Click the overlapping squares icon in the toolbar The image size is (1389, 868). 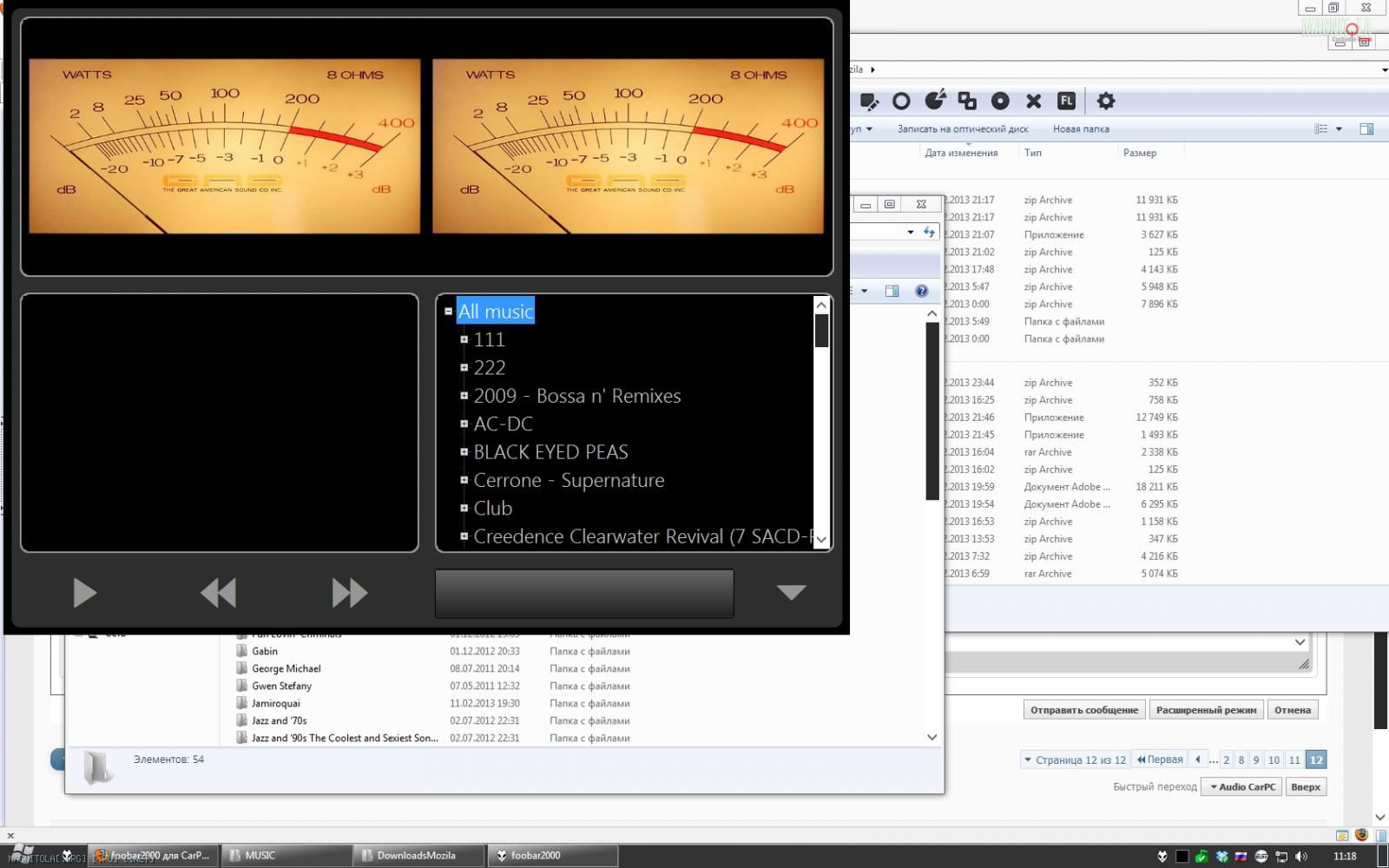pyautogui.click(x=967, y=102)
